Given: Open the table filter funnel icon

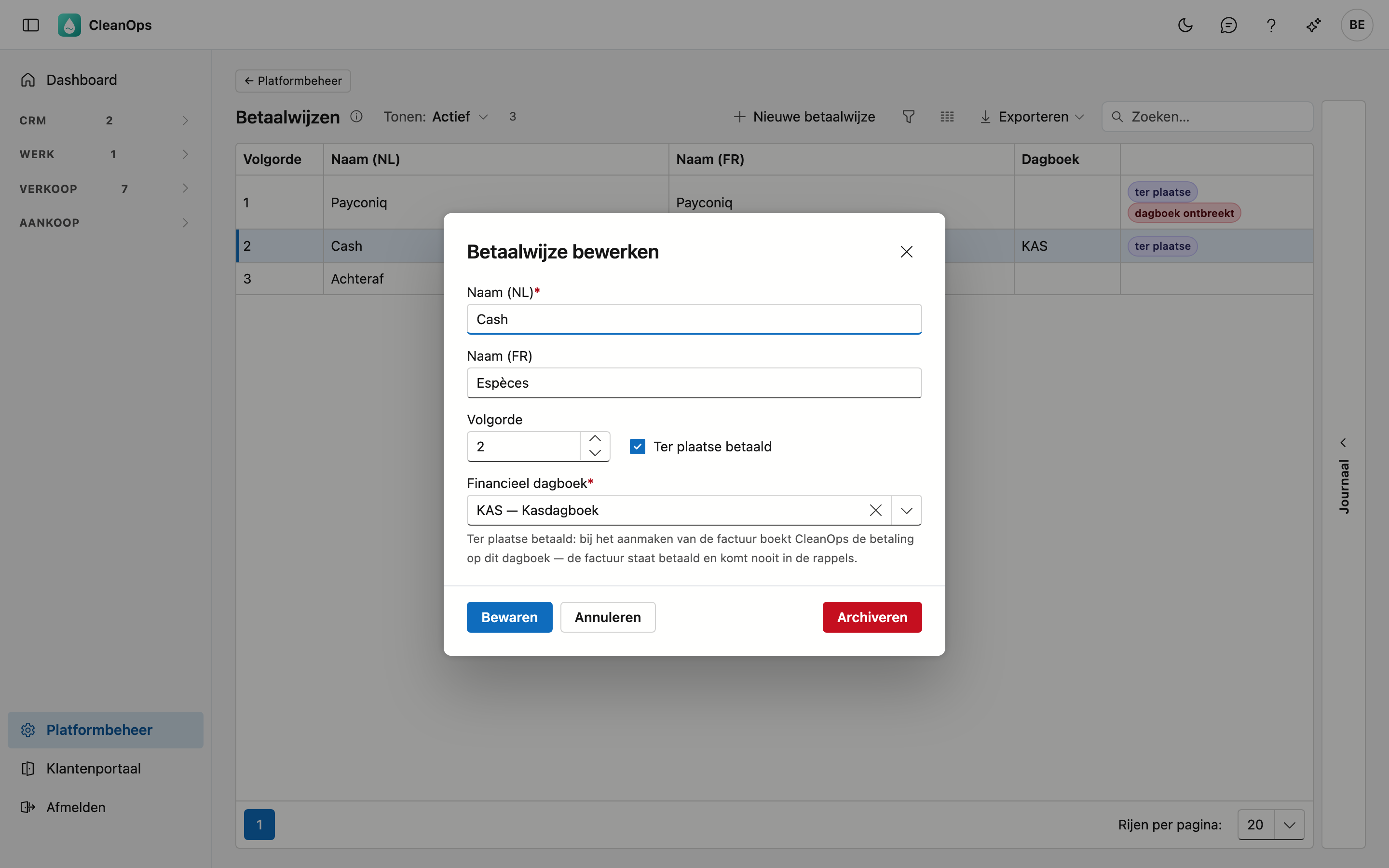Looking at the screenshot, I should (908, 117).
